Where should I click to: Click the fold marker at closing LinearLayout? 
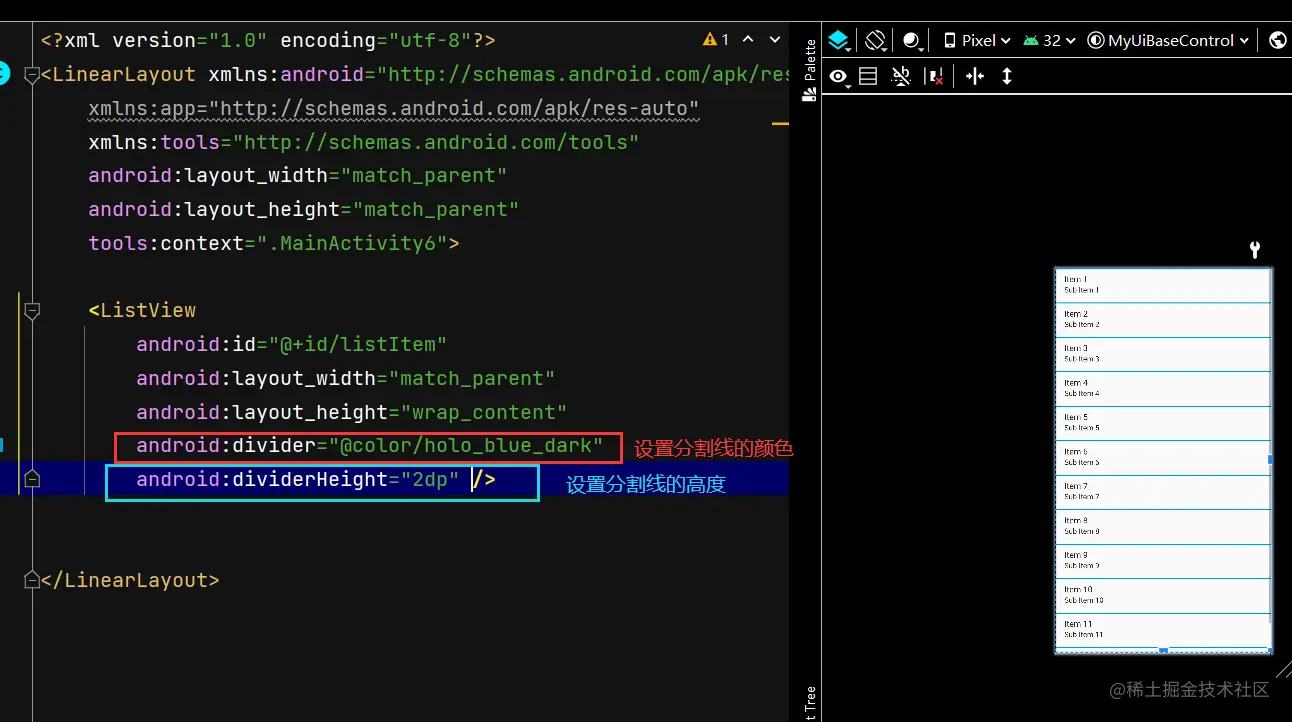coord(32,580)
